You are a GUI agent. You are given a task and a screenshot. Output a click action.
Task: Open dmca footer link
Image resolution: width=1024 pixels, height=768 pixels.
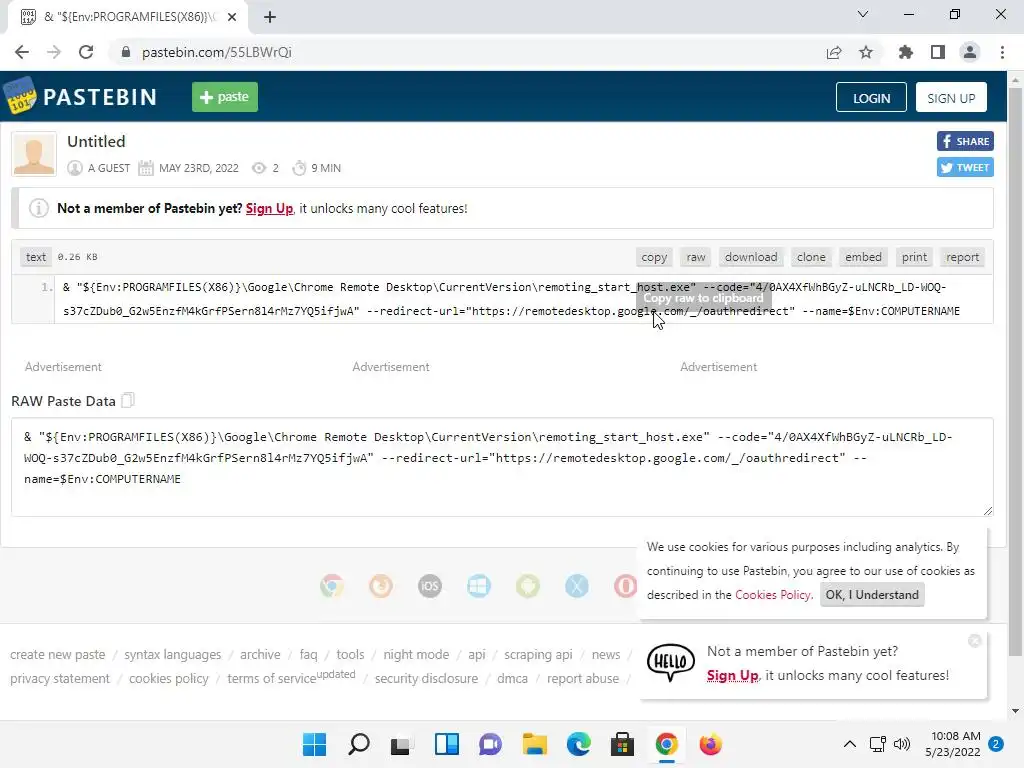pyautogui.click(x=512, y=679)
